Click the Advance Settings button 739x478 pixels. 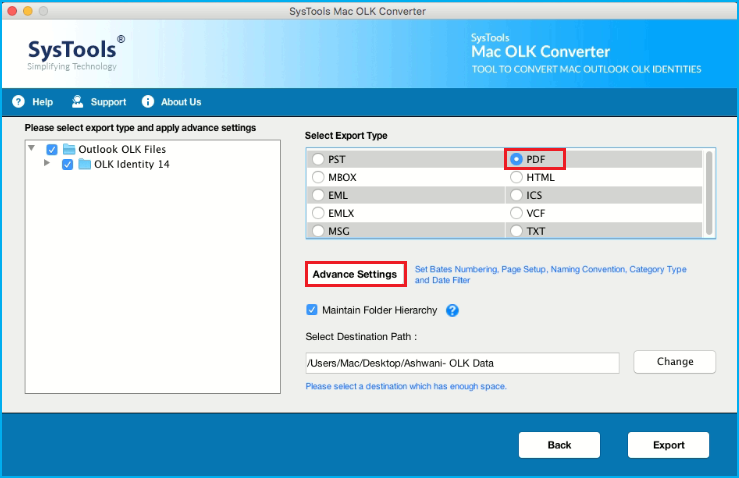(355, 274)
